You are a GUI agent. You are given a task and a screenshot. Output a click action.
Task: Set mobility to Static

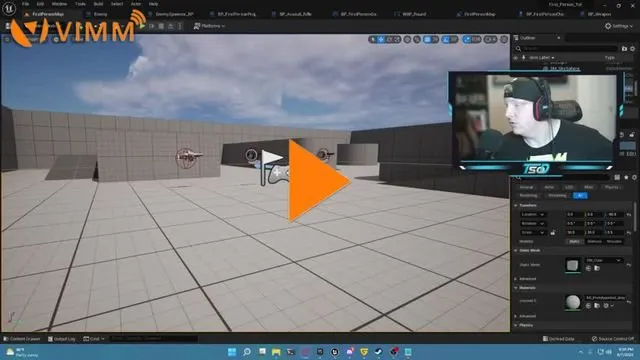pyautogui.click(x=574, y=241)
